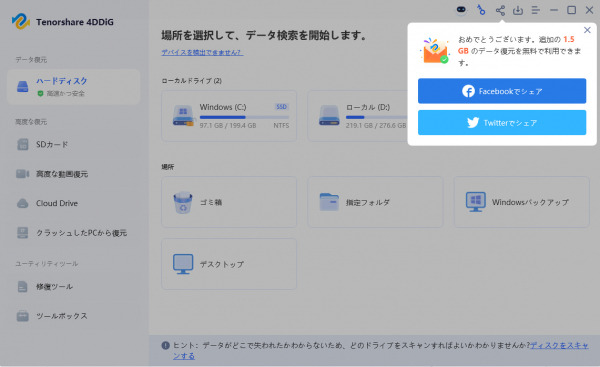Viewport: 600px width, 367px height.
Task: Click the hint info icon
Action: point(165,346)
